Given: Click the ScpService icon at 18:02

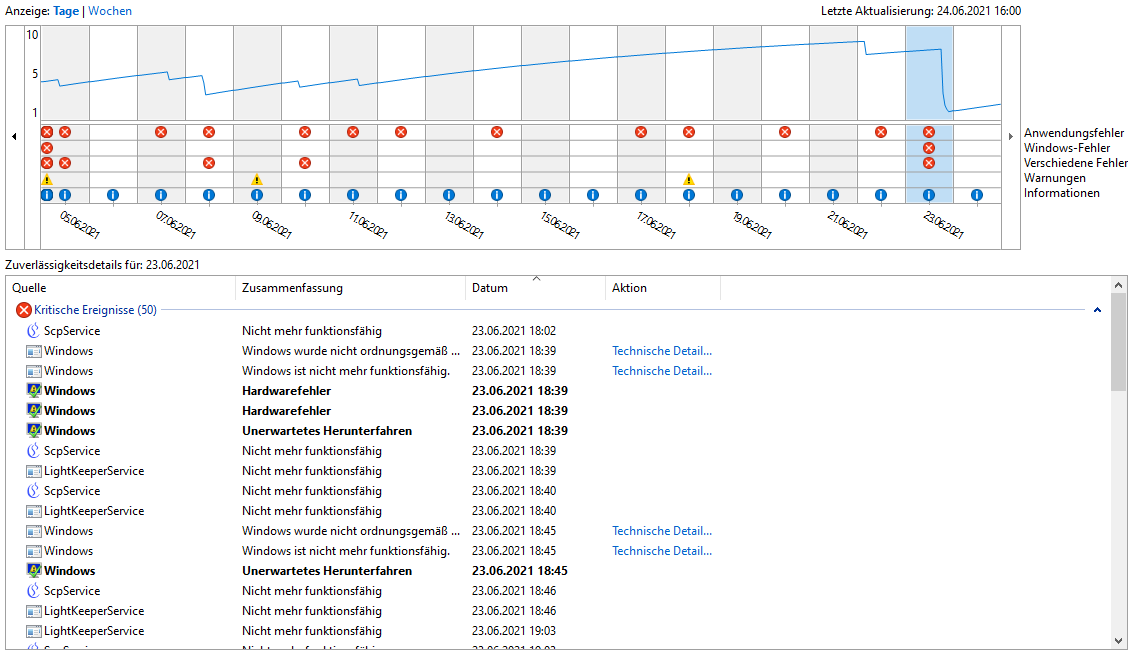Looking at the screenshot, I should pos(33,331).
